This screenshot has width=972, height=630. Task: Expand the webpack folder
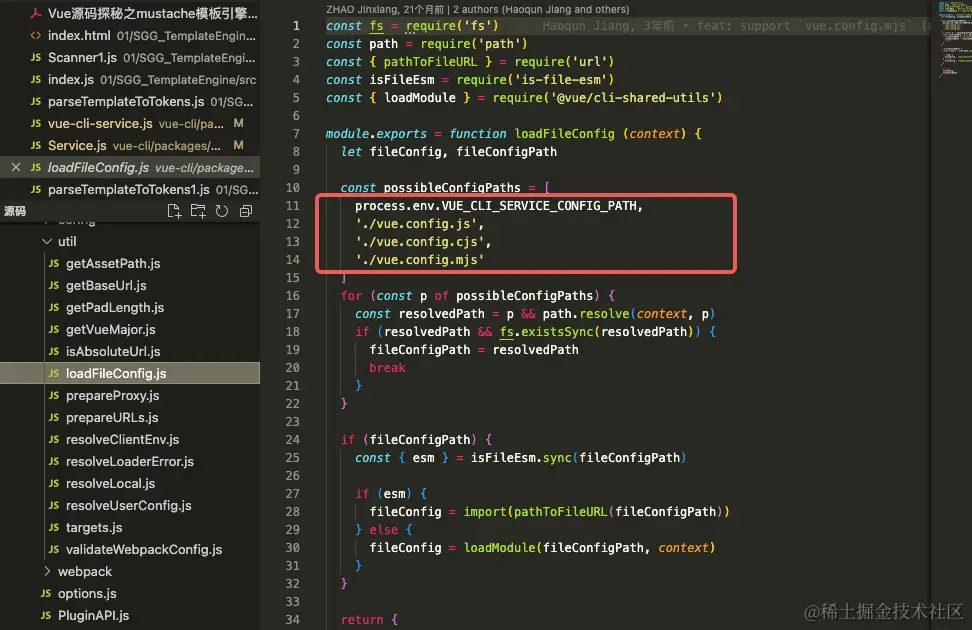[46, 571]
